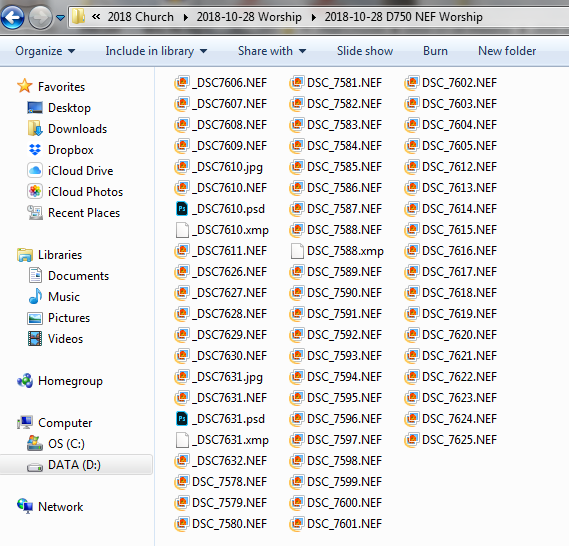
Task: Expand the Include in library dropdown
Action: 156,51
